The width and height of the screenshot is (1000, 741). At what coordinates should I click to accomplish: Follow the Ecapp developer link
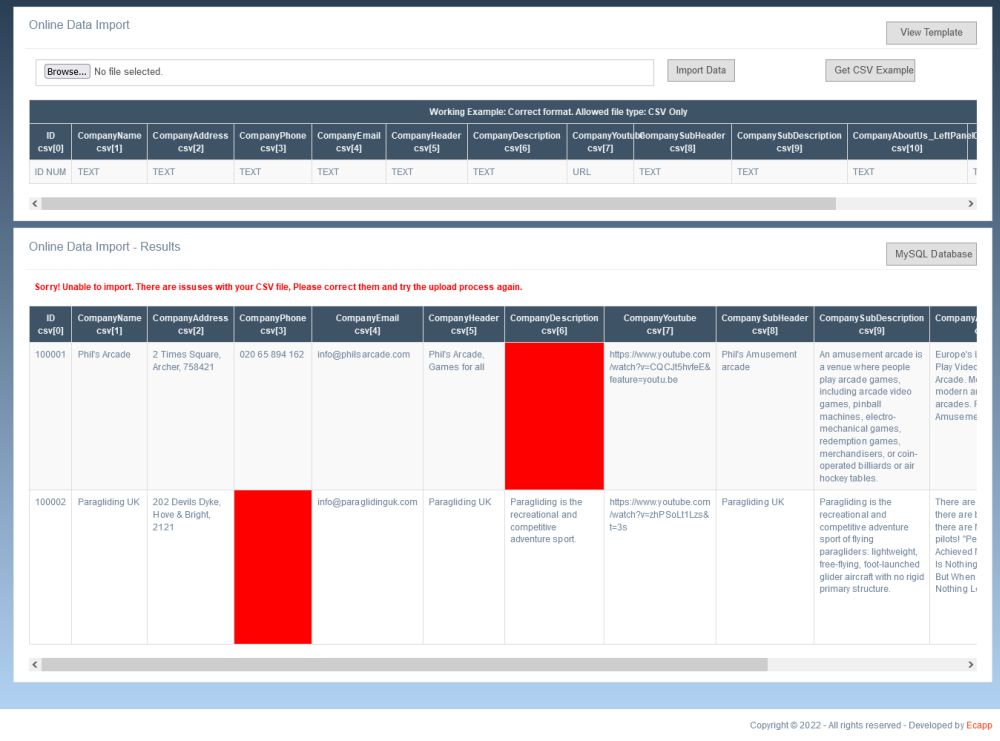point(979,725)
